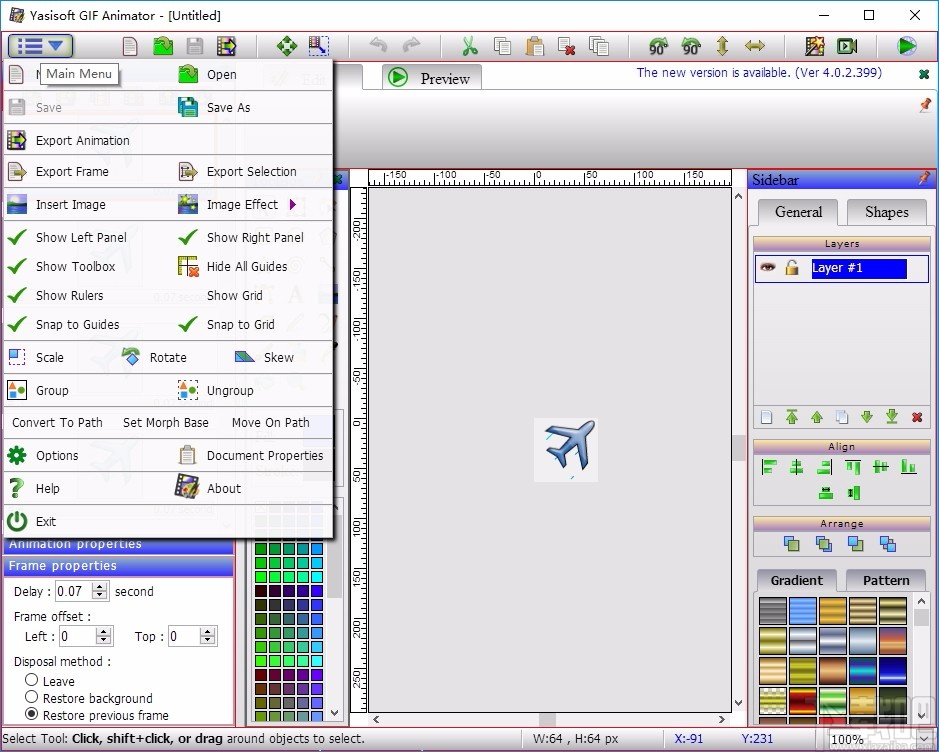Screen dimensions: 939x752
Task: Select the Leave disposal method option
Action: coord(29,681)
